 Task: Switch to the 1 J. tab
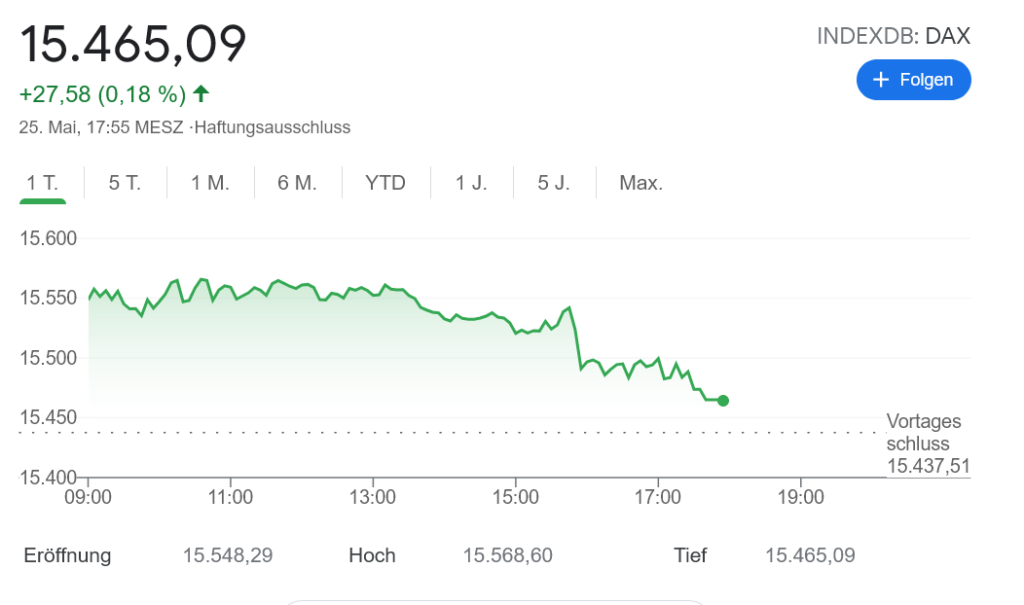point(471,183)
